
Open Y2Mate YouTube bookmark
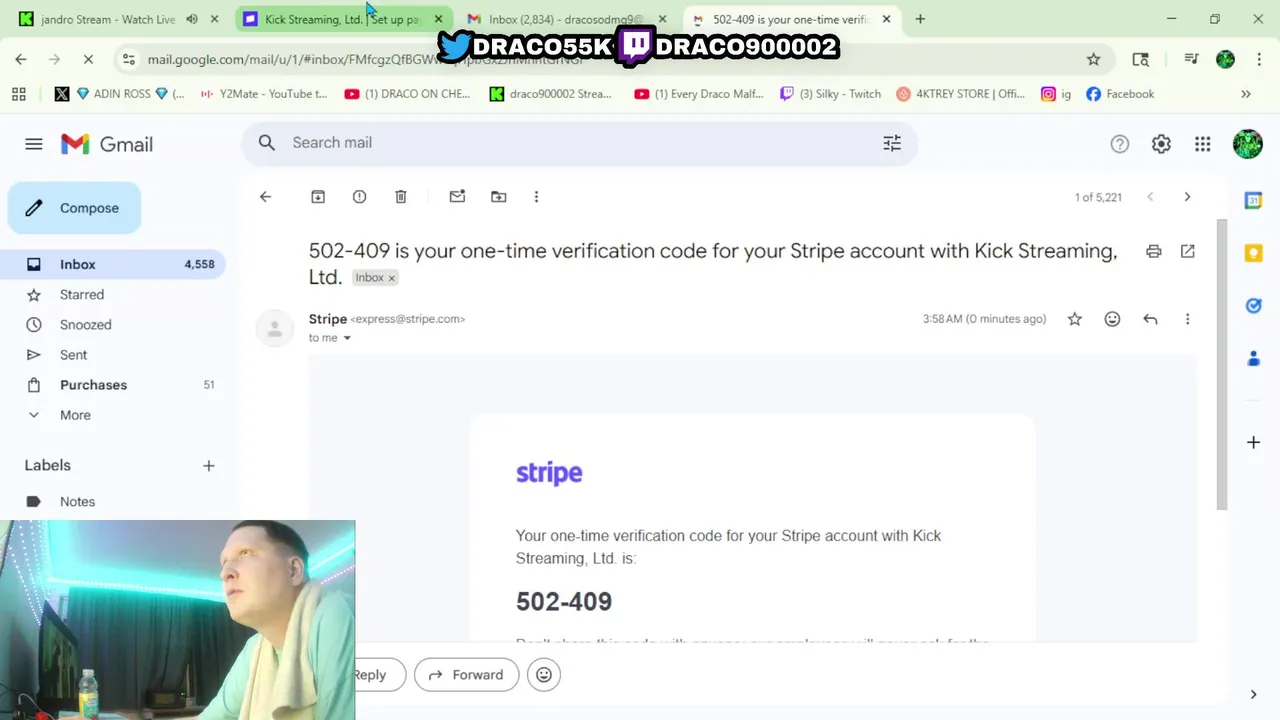click(264, 94)
